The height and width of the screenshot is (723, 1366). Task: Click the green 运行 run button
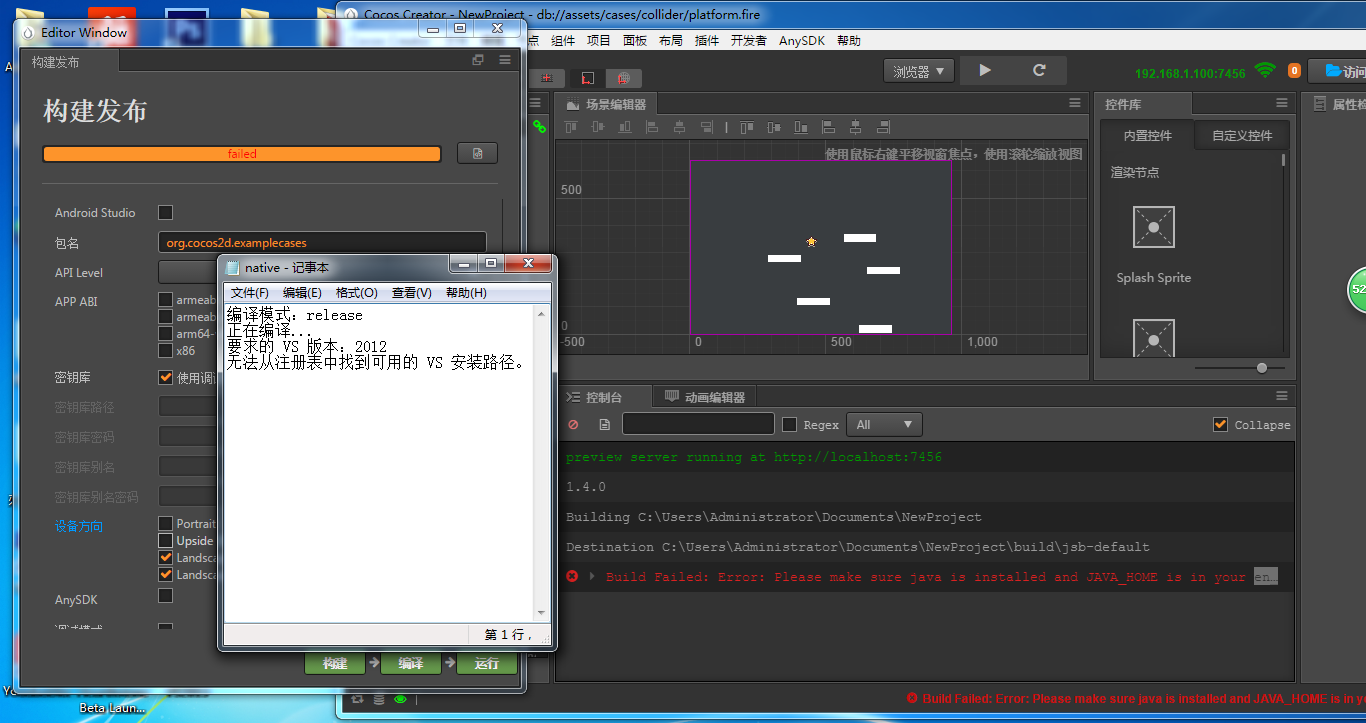487,663
